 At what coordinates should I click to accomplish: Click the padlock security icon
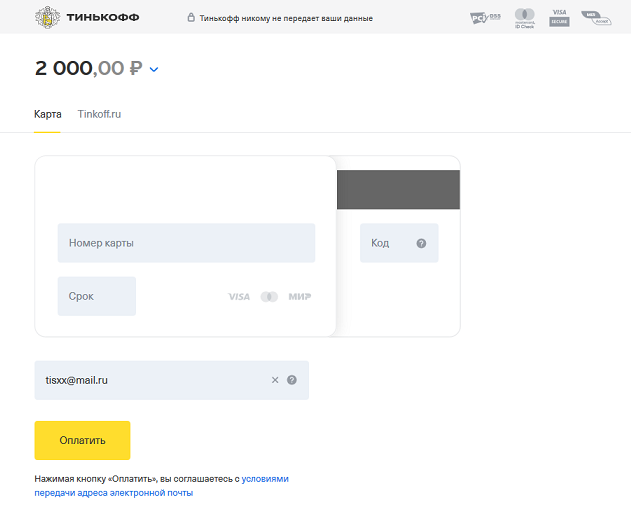(x=191, y=17)
